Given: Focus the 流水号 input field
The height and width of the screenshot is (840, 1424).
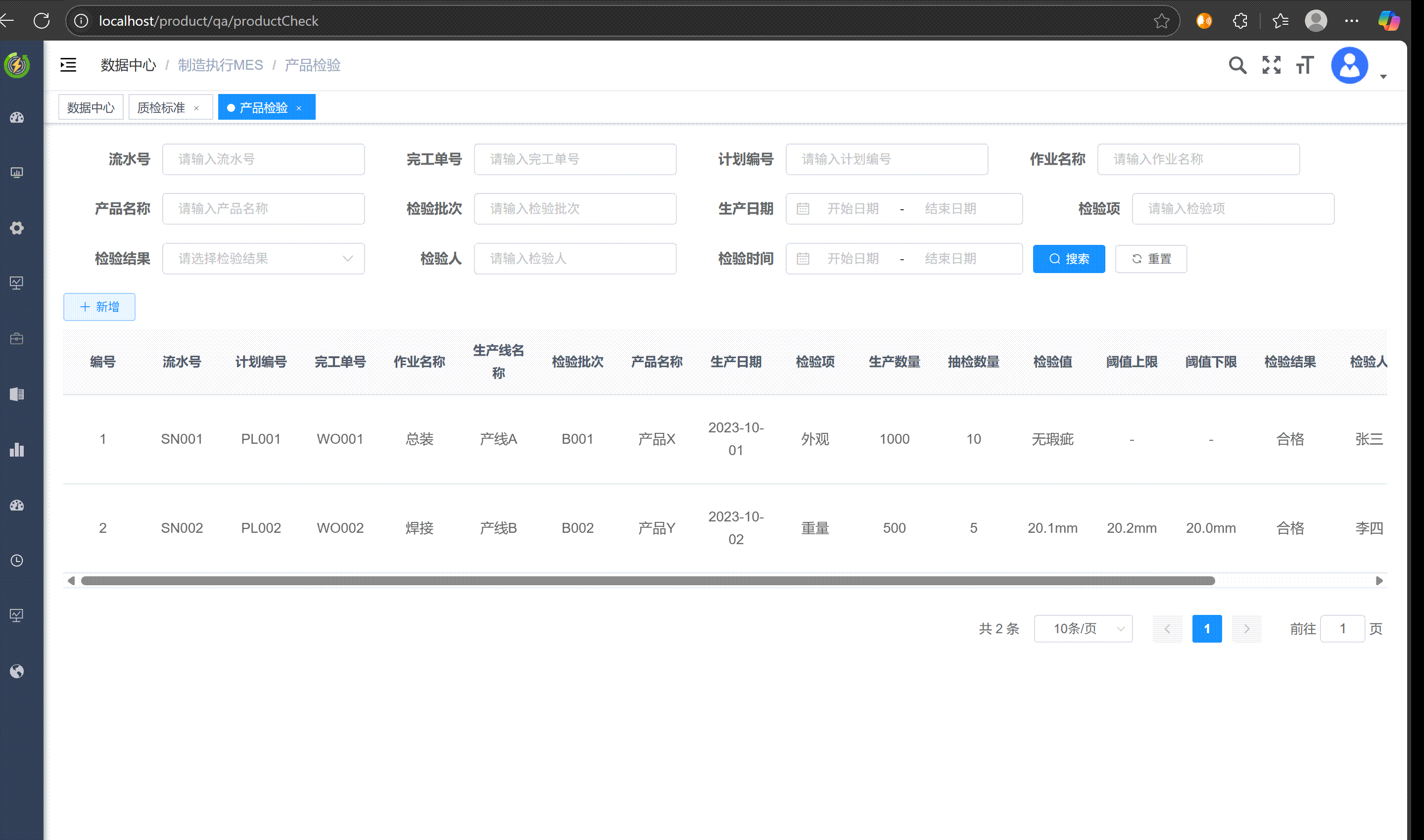Looking at the screenshot, I should (263, 159).
